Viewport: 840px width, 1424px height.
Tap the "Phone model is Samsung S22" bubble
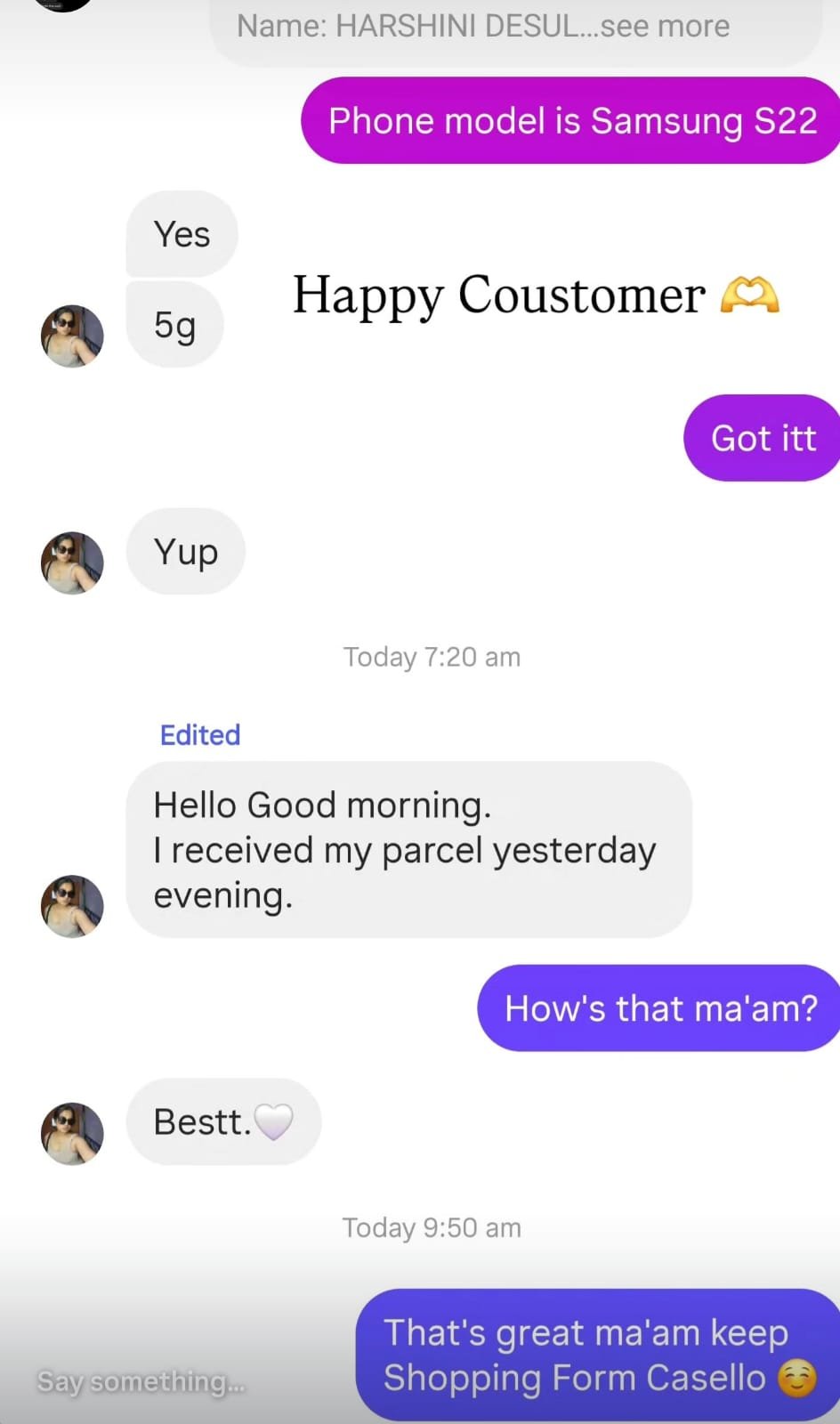pos(570,120)
